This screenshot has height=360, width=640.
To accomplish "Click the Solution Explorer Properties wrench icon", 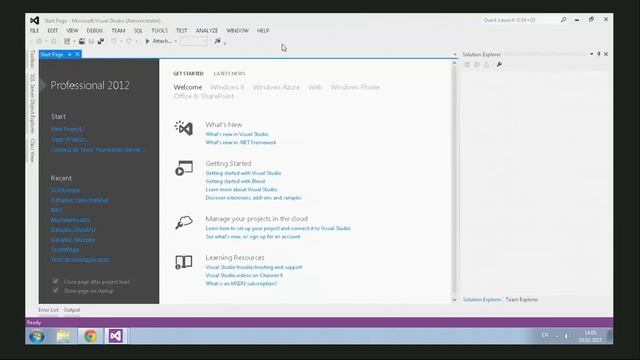I will [499, 64].
